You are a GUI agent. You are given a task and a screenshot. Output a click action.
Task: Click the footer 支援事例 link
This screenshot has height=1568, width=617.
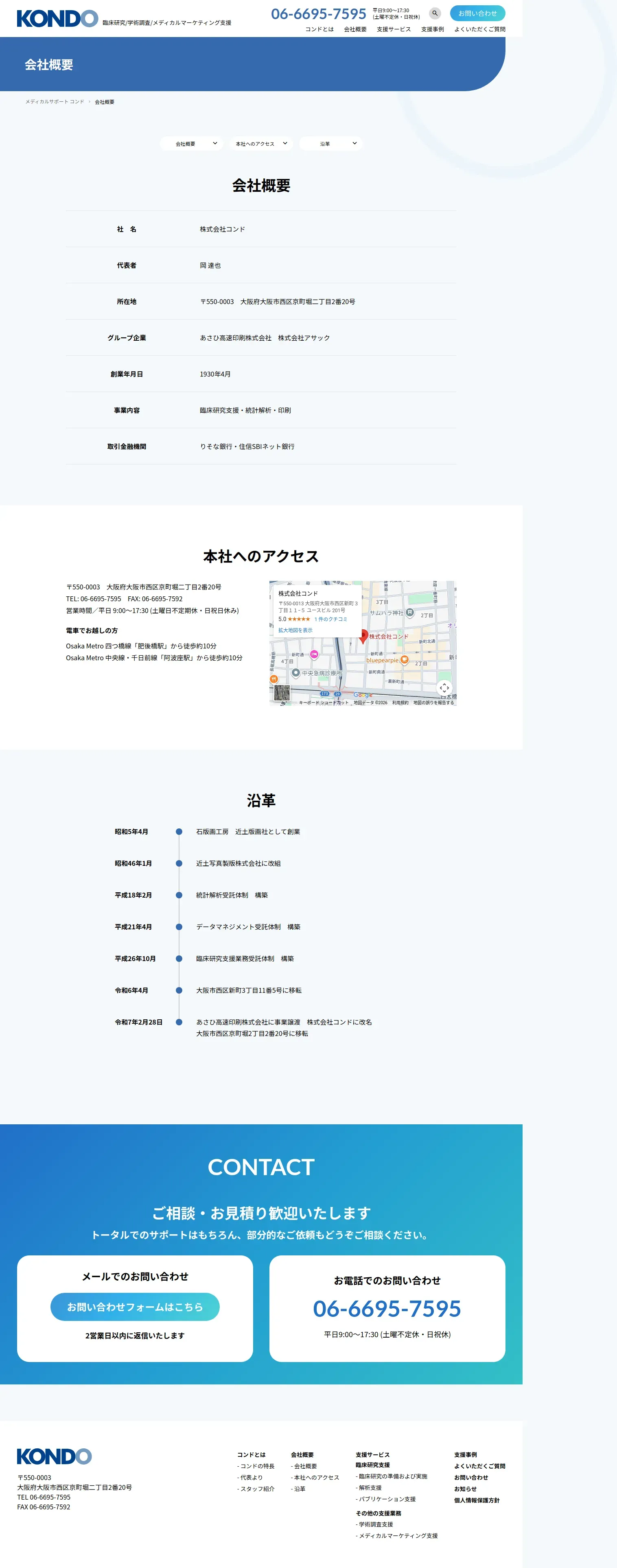pos(466,1455)
